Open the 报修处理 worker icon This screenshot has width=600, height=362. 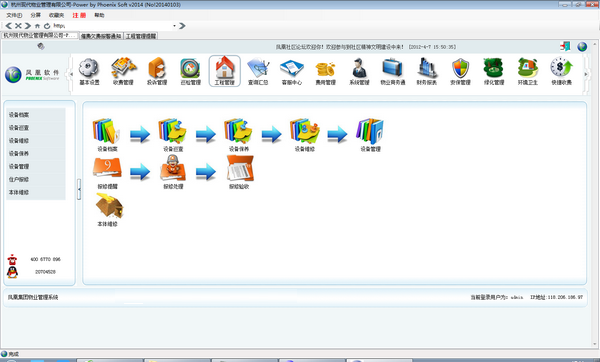click(x=173, y=168)
